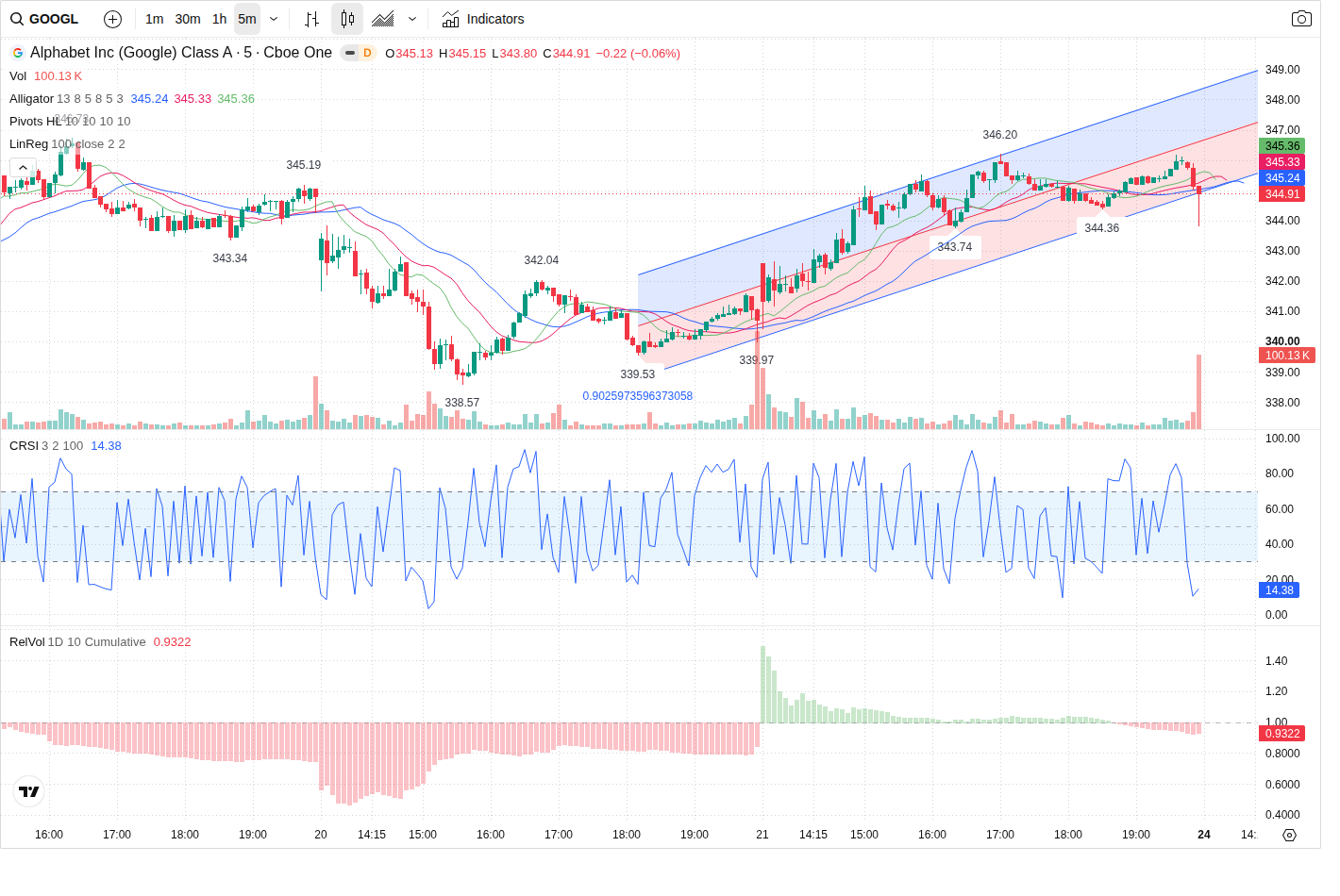This screenshot has width=1340, height=896.
Task: Select the RelVol indicator legend title
Action: (26, 642)
